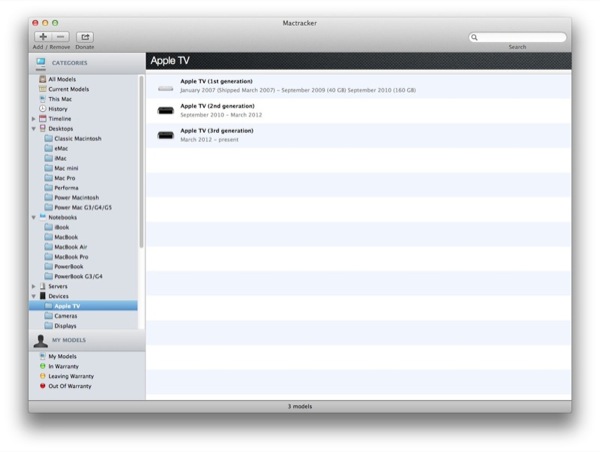
Task: Click the This Mac icon
Action: click(x=43, y=99)
